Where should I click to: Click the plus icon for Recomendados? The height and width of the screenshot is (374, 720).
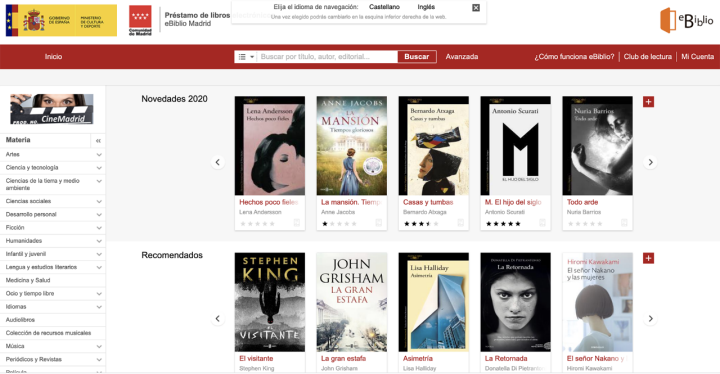click(648, 258)
